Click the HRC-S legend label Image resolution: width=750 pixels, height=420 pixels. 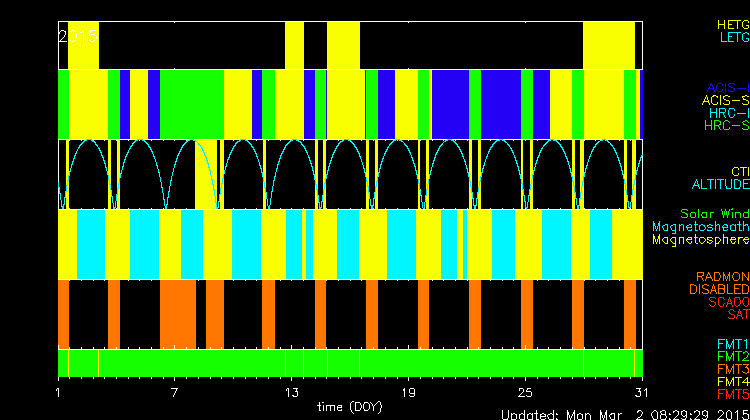click(x=726, y=126)
